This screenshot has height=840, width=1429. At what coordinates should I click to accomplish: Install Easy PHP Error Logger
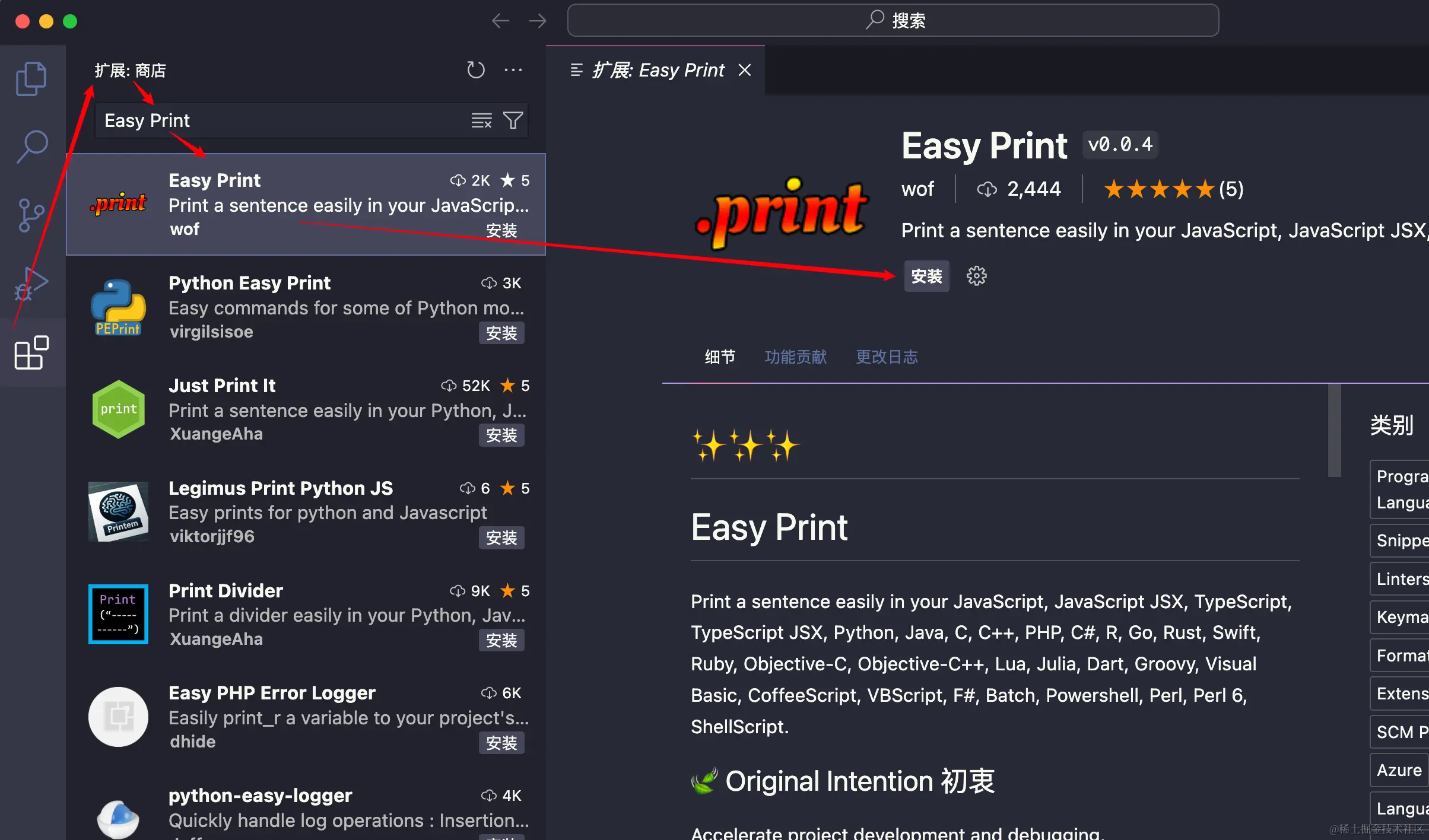tap(501, 743)
